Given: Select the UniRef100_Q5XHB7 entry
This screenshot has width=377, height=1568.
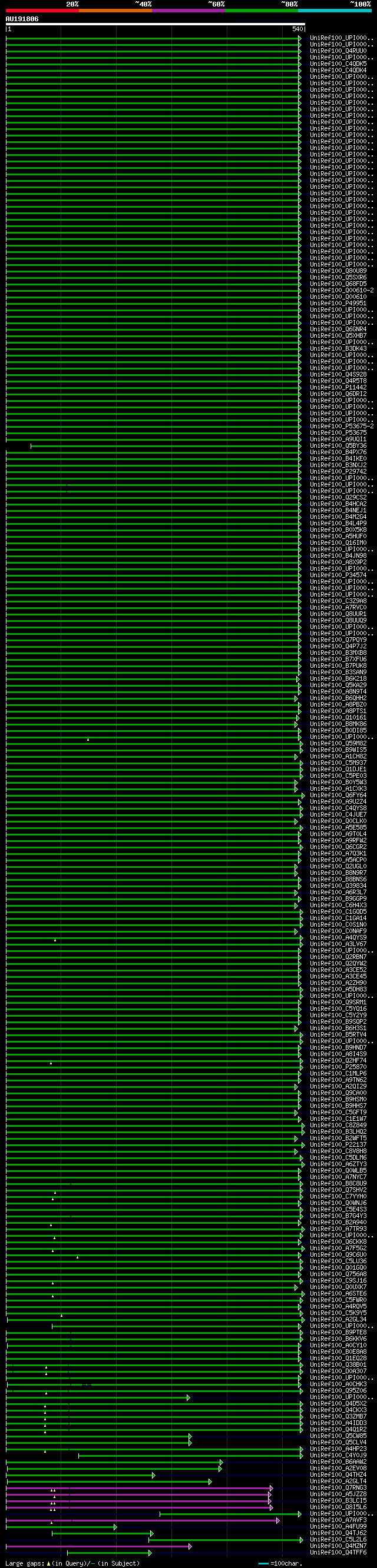Looking at the screenshot, I should click(x=338, y=336).
